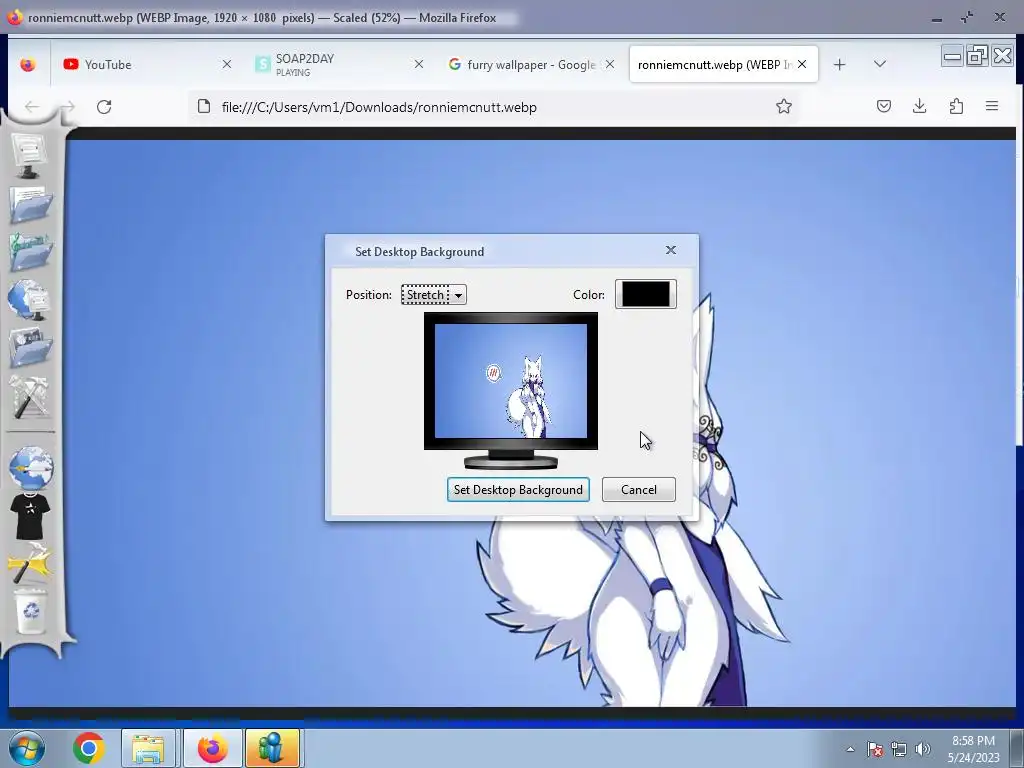Select the Firefox taskbar button

[213, 748]
